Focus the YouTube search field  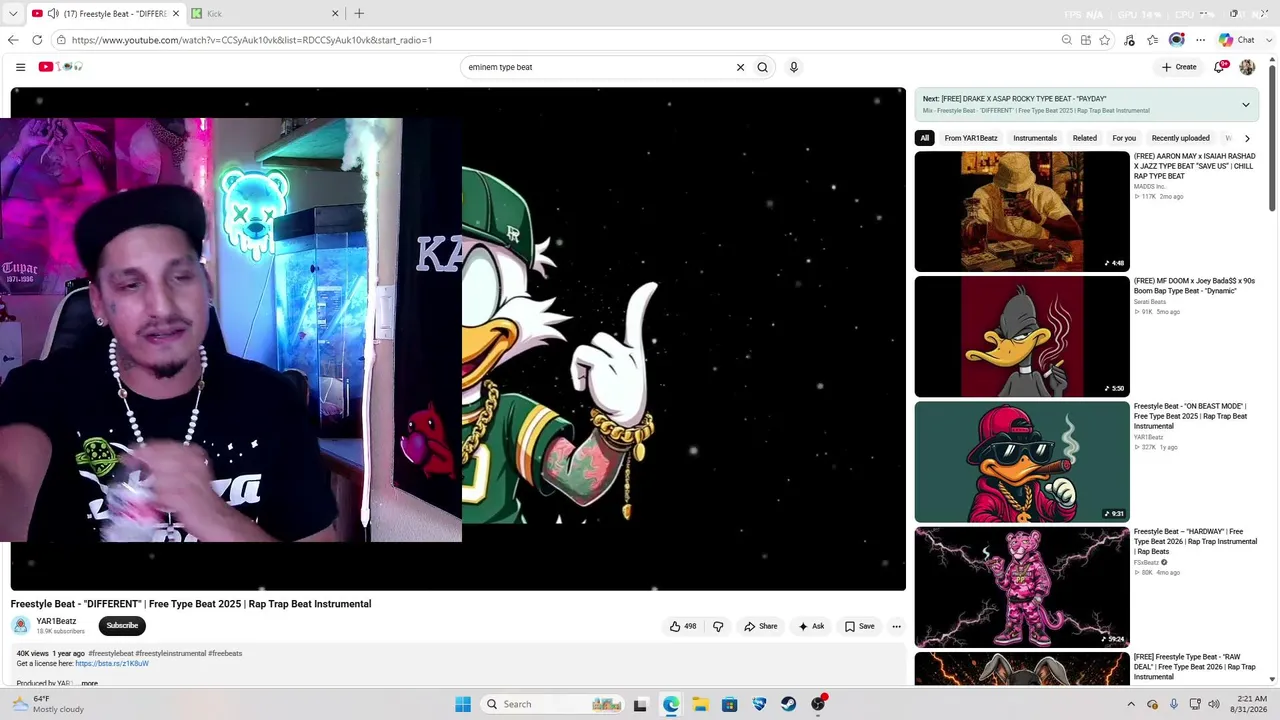pyautogui.click(x=600, y=67)
